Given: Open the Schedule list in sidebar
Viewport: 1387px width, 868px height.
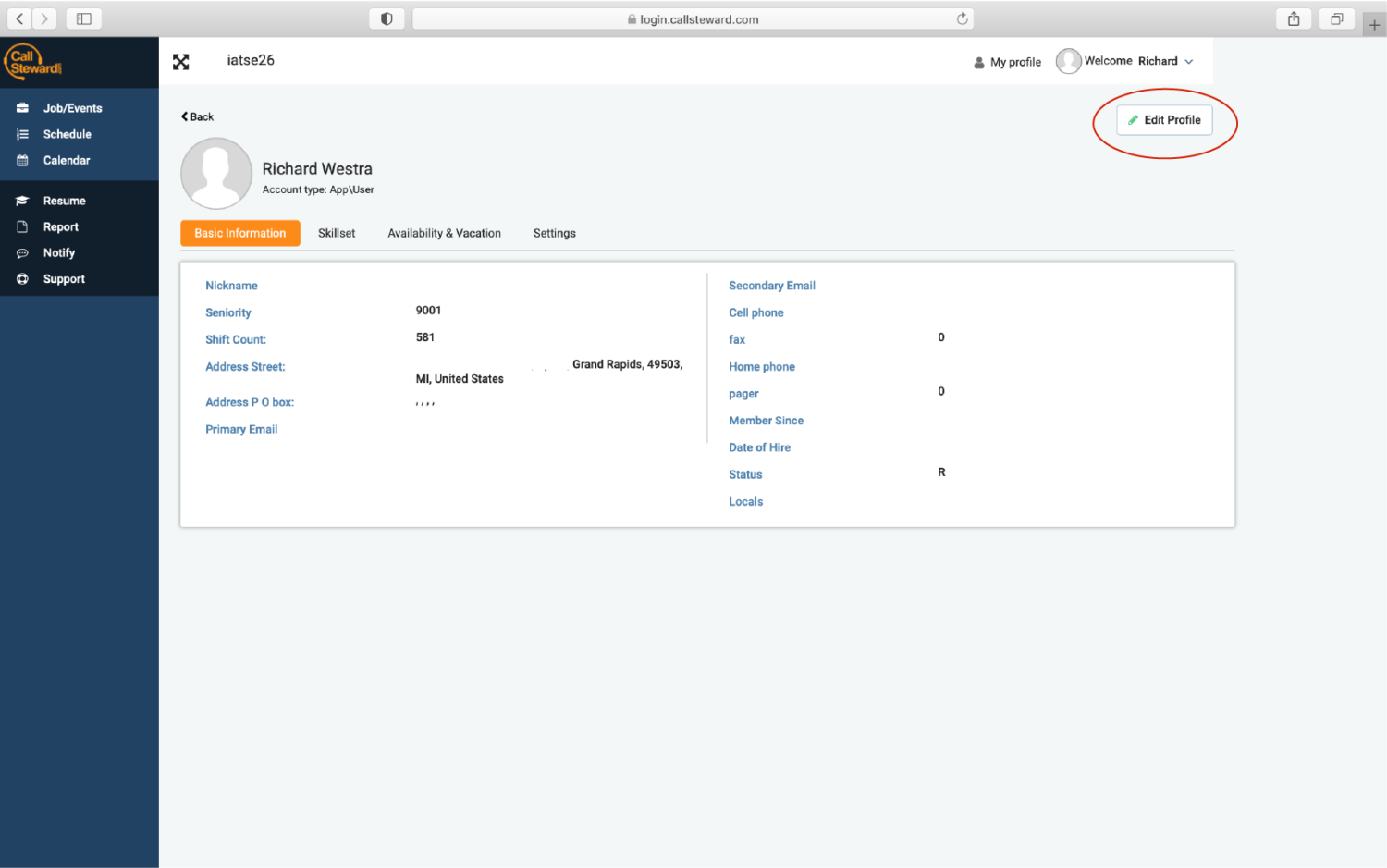Looking at the screenshot, I should tap(67, 134).
